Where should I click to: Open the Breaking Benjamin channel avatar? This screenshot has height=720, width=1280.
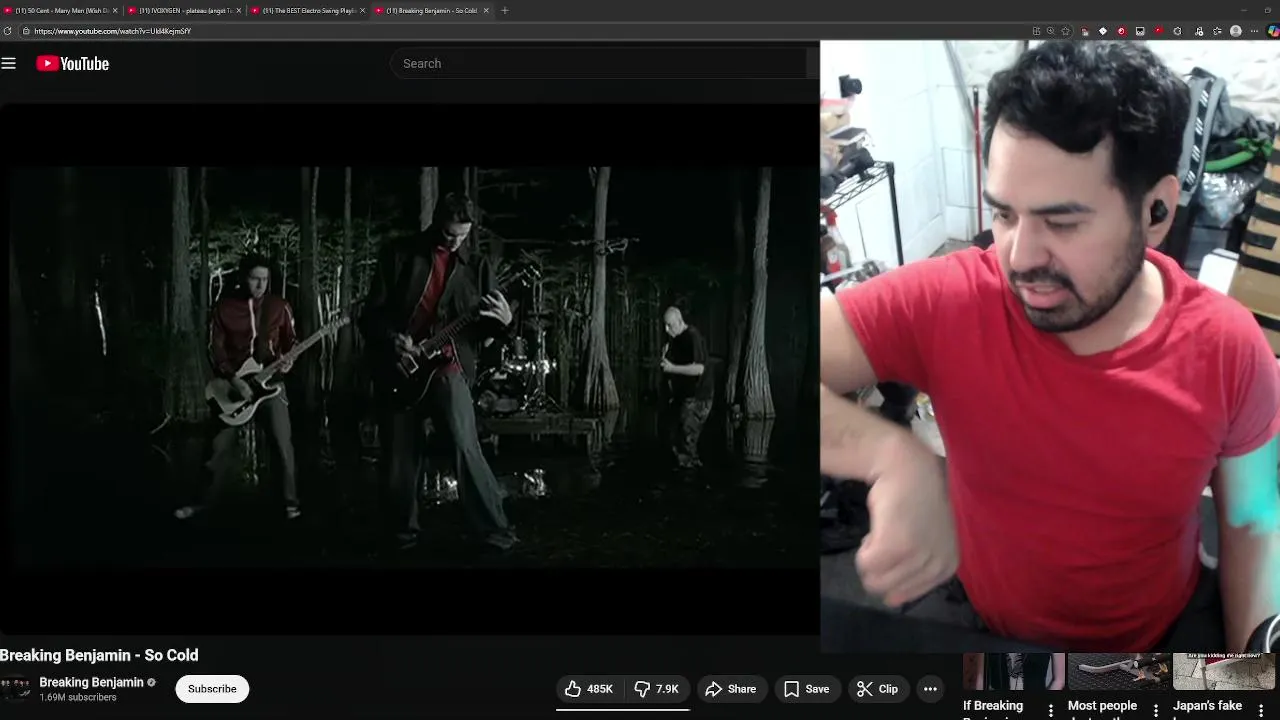15,689
